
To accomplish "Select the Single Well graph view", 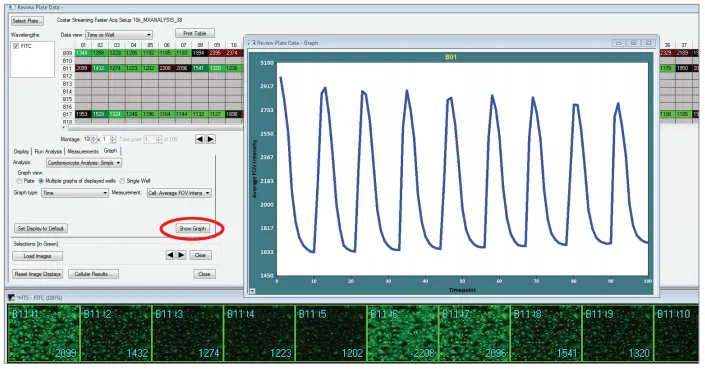I will [x=122, y=181].
